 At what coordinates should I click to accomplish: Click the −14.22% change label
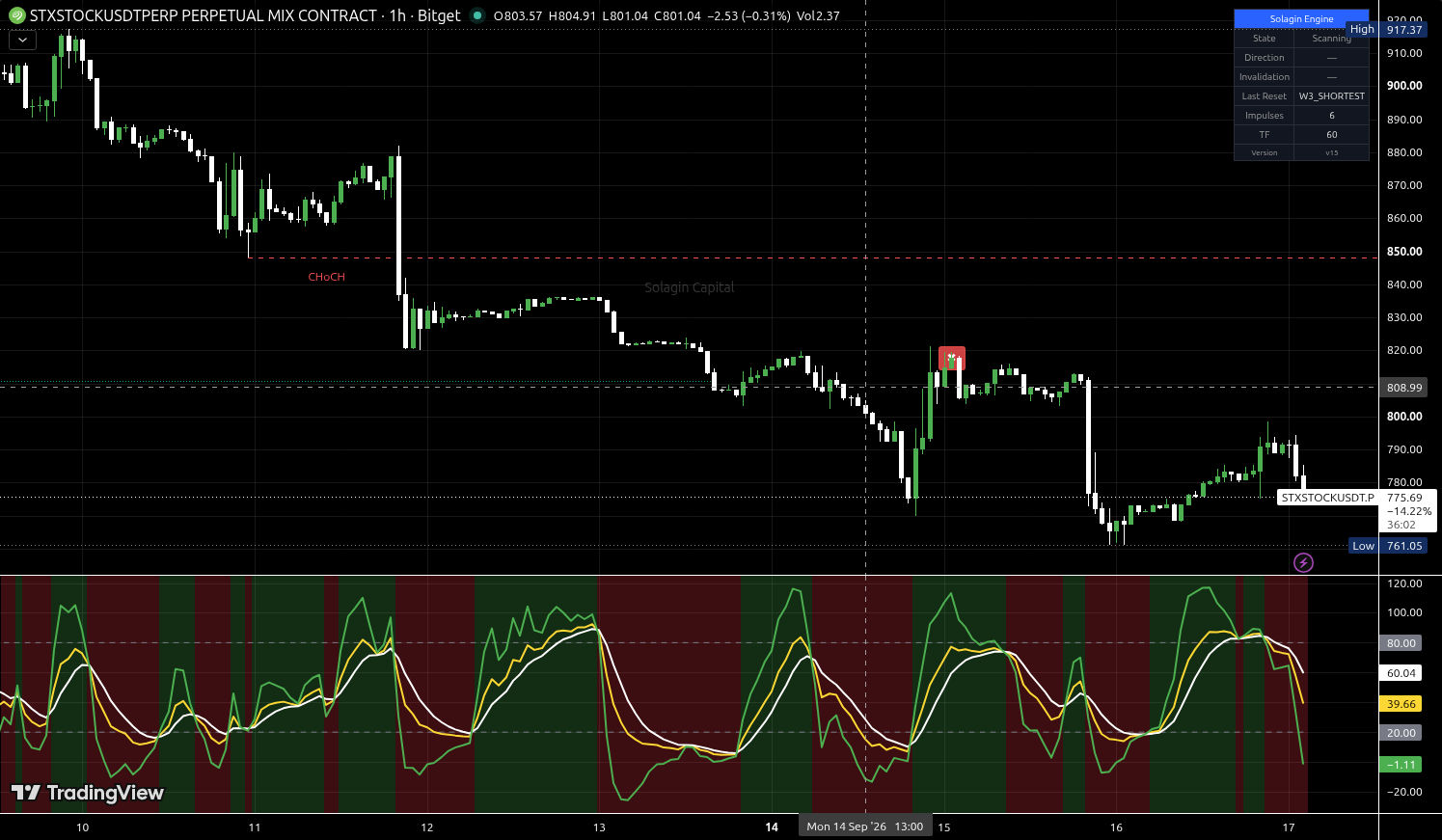click(1409, 511)
